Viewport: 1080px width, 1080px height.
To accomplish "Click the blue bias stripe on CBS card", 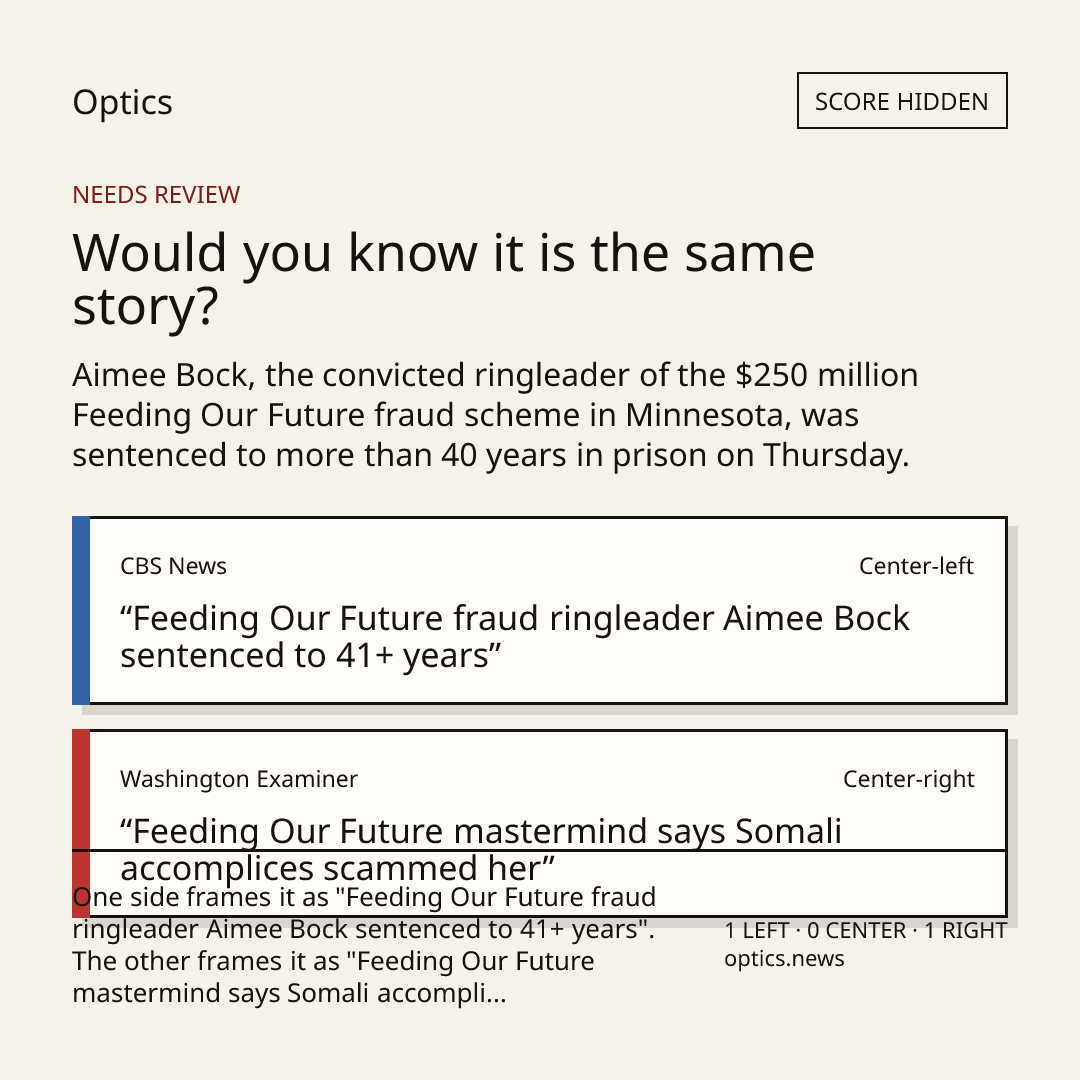I will pos(81,610).
